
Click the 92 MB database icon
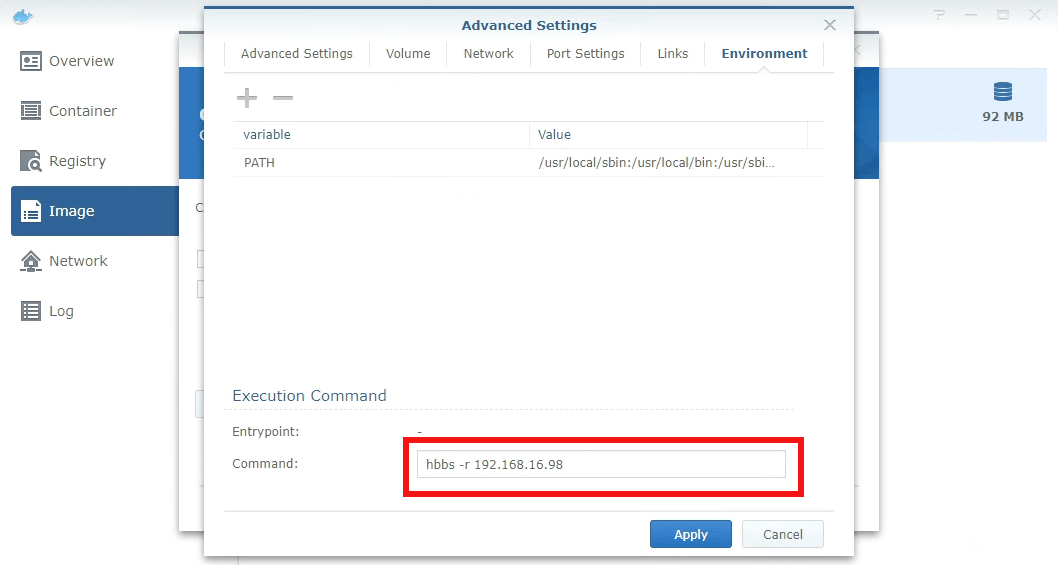[x=1002, y=93]
